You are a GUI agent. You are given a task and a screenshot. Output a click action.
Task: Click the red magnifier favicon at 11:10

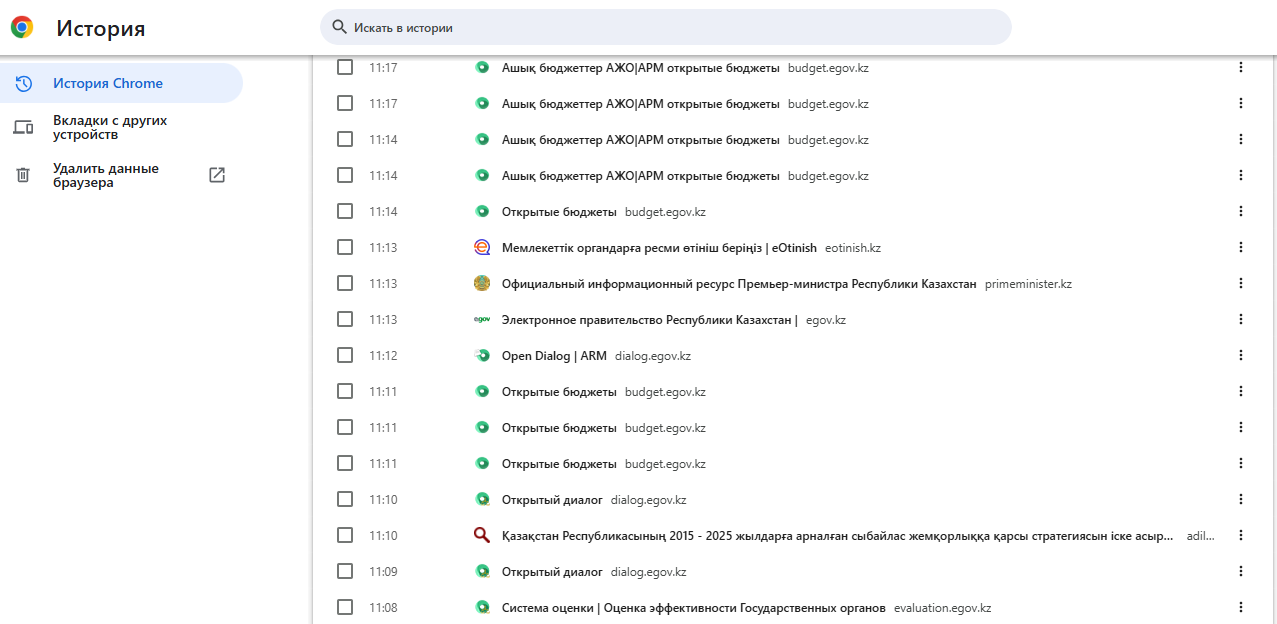point(482,536)
